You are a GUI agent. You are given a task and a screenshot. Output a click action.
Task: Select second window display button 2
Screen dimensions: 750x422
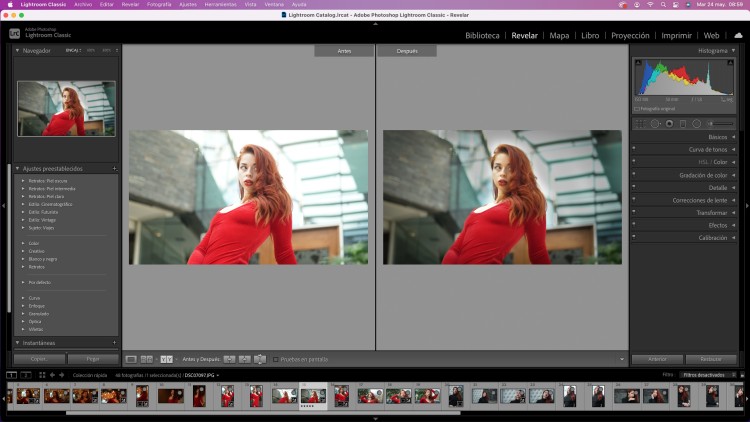point(26,375)
